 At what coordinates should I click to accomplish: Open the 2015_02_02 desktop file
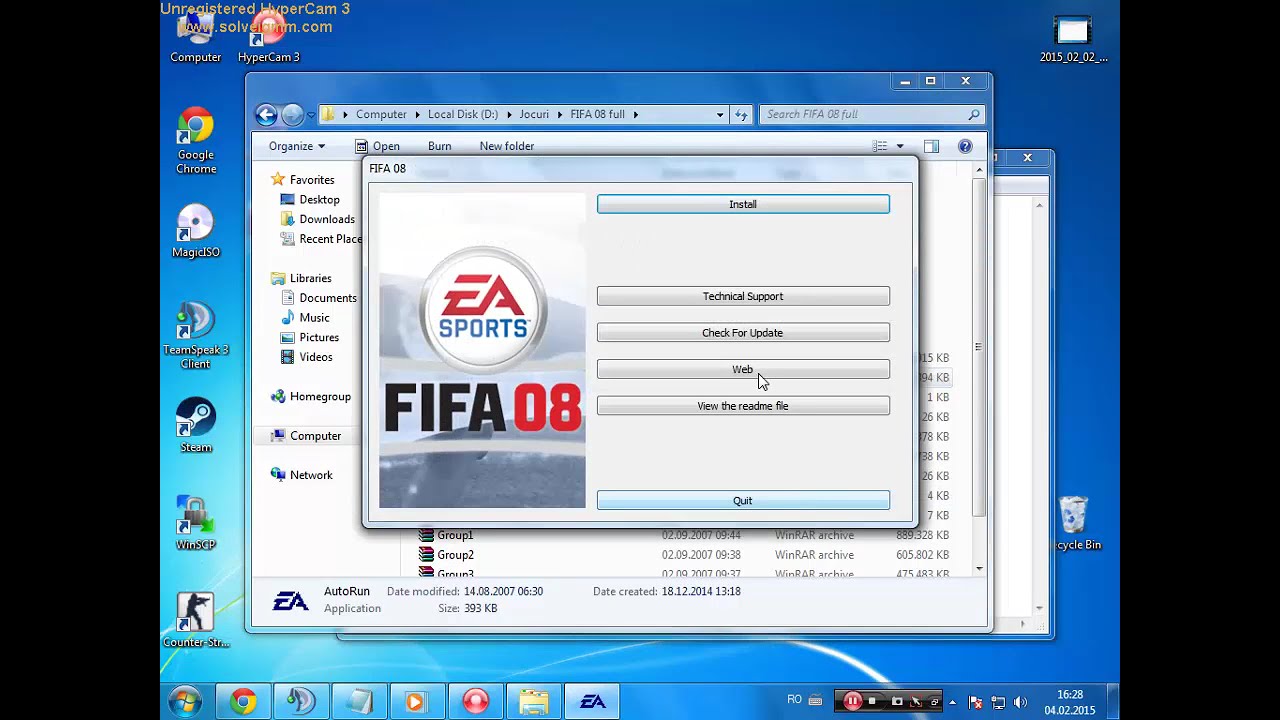tap(1073, 38)
